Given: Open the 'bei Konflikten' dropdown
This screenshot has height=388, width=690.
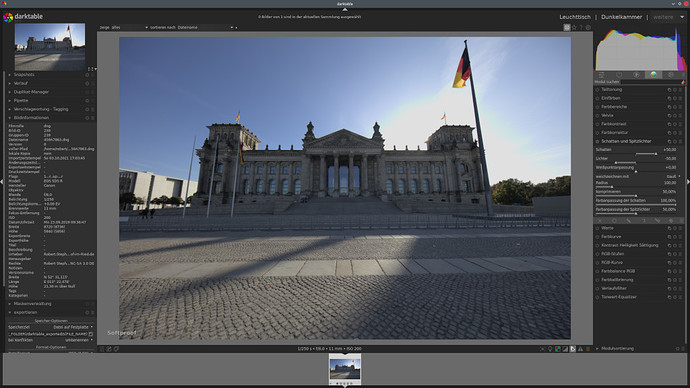Looking at the screenshot, I should coord(51,340).
